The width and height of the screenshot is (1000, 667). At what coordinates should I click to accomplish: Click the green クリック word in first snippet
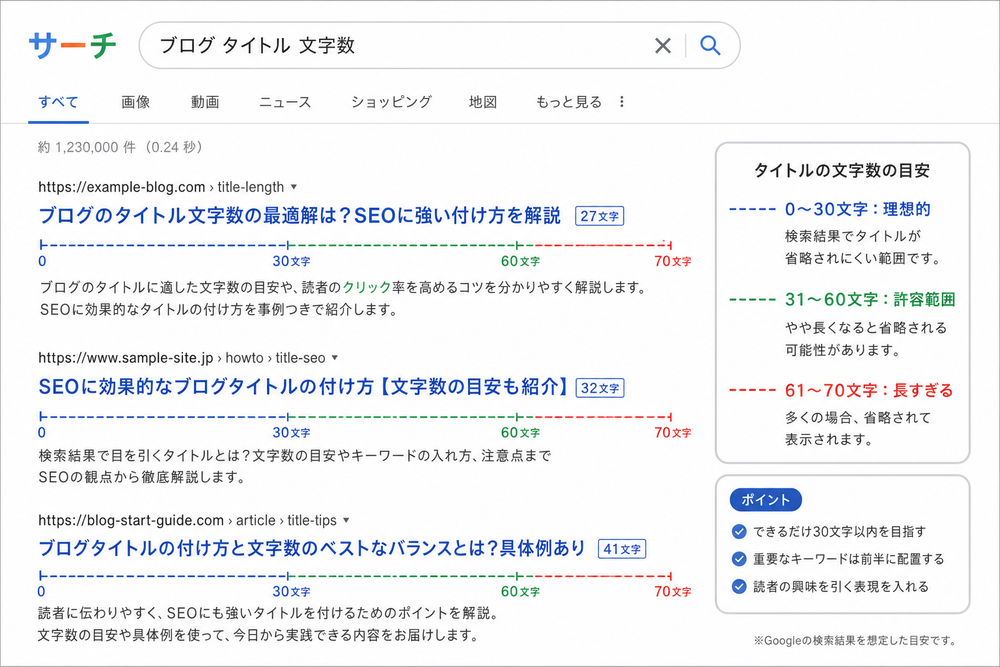[367, 288]
